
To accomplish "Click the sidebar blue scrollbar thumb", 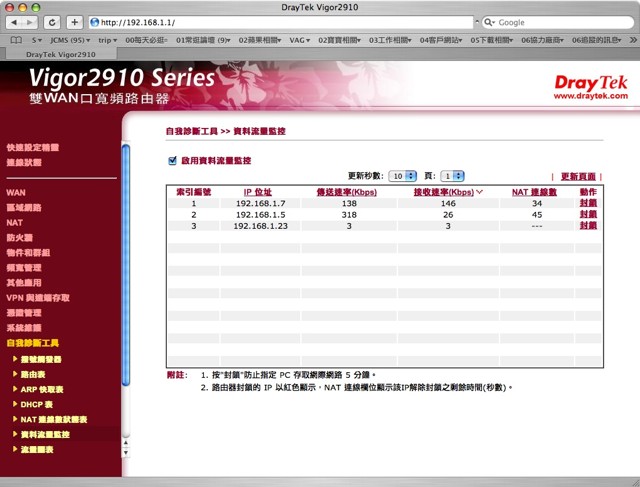I will tap(126, 265).
